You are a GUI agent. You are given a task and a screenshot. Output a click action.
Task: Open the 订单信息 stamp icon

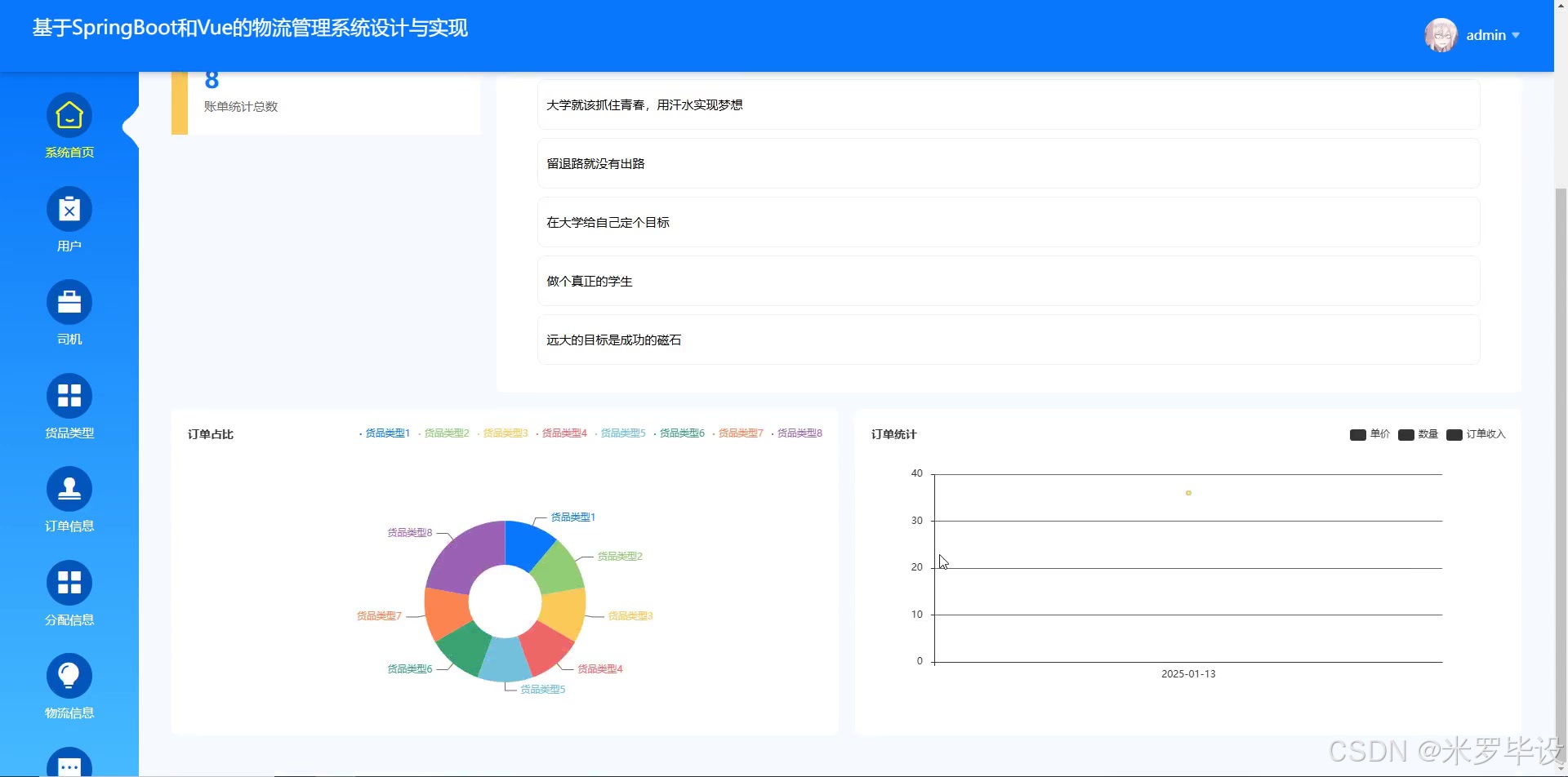pyautogui.click(x=69, y=489)
